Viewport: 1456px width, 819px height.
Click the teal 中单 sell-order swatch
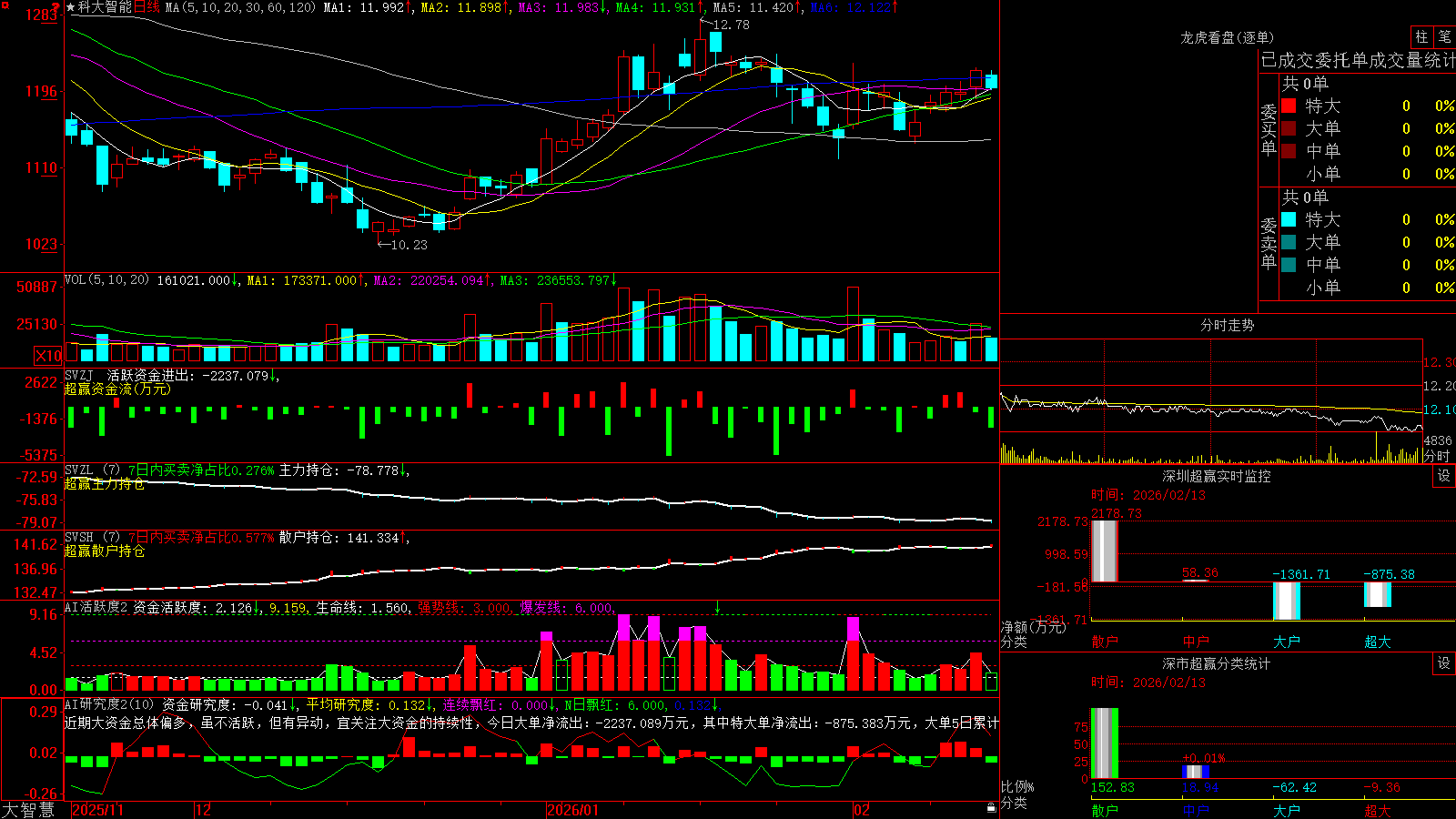(x=1289, y=265)
